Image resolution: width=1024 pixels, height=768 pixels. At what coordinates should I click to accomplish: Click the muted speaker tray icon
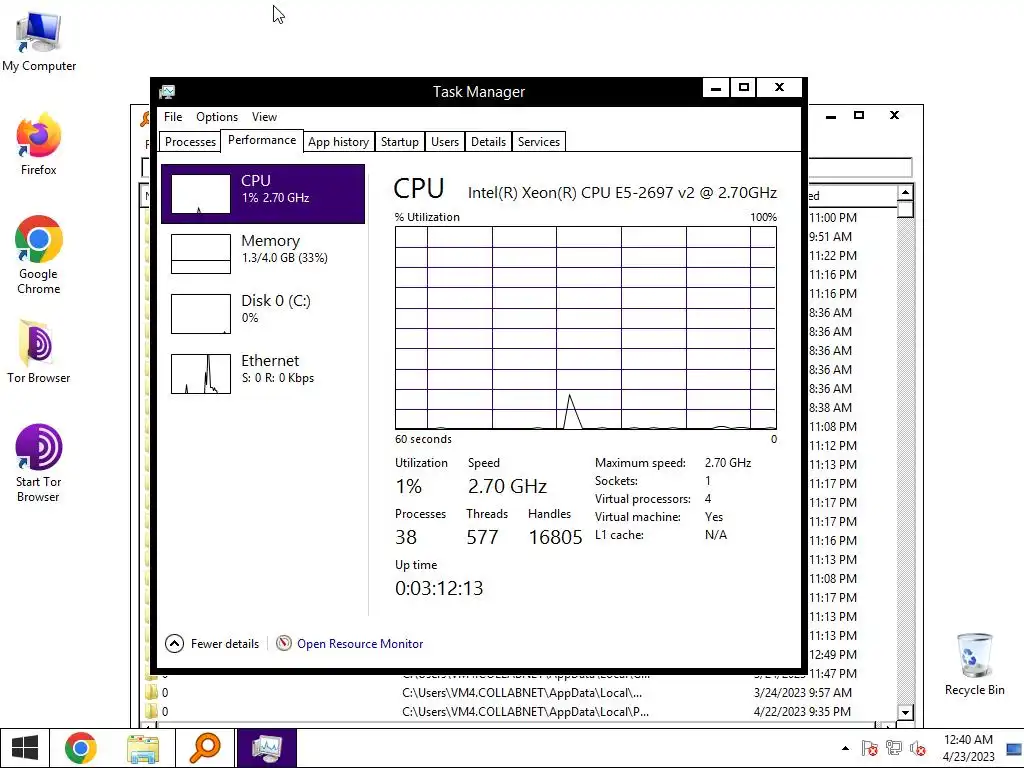coord(918,748)
